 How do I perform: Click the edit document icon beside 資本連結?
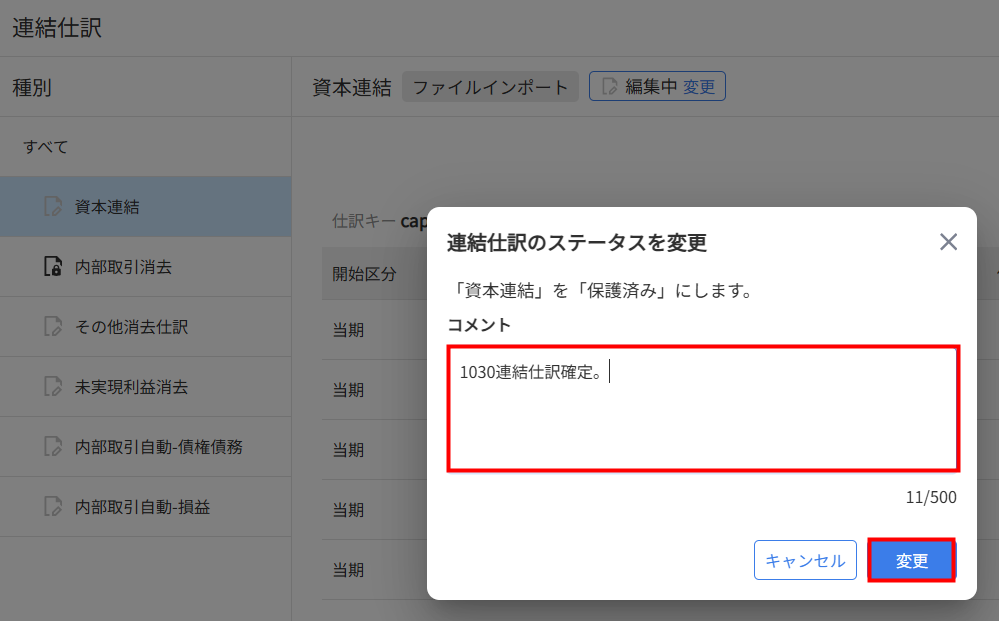(x=53, y=207)
